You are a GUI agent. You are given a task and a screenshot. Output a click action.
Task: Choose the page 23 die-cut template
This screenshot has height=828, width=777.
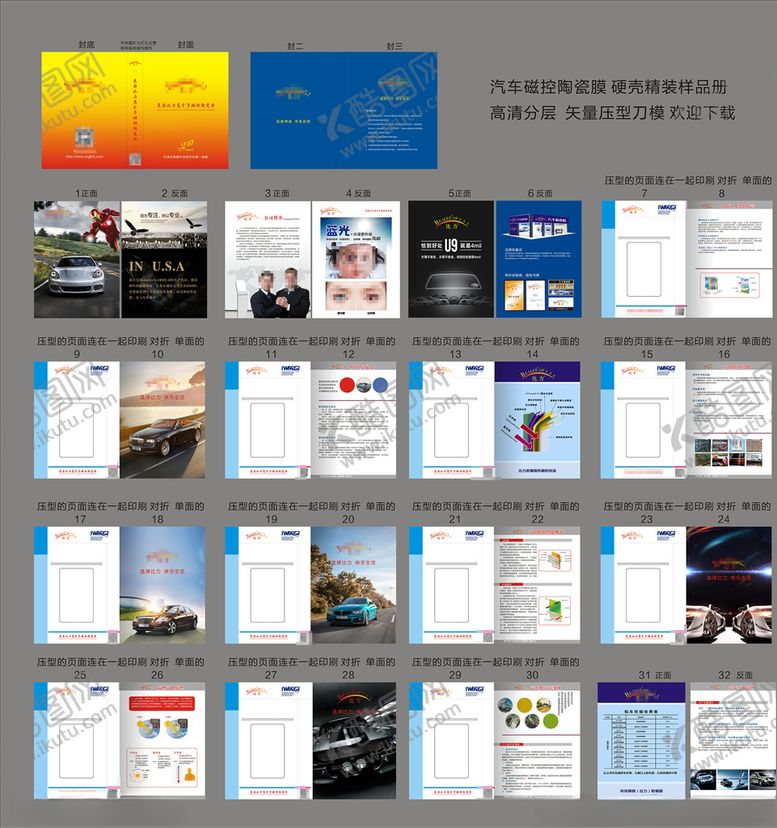point(643,585)
